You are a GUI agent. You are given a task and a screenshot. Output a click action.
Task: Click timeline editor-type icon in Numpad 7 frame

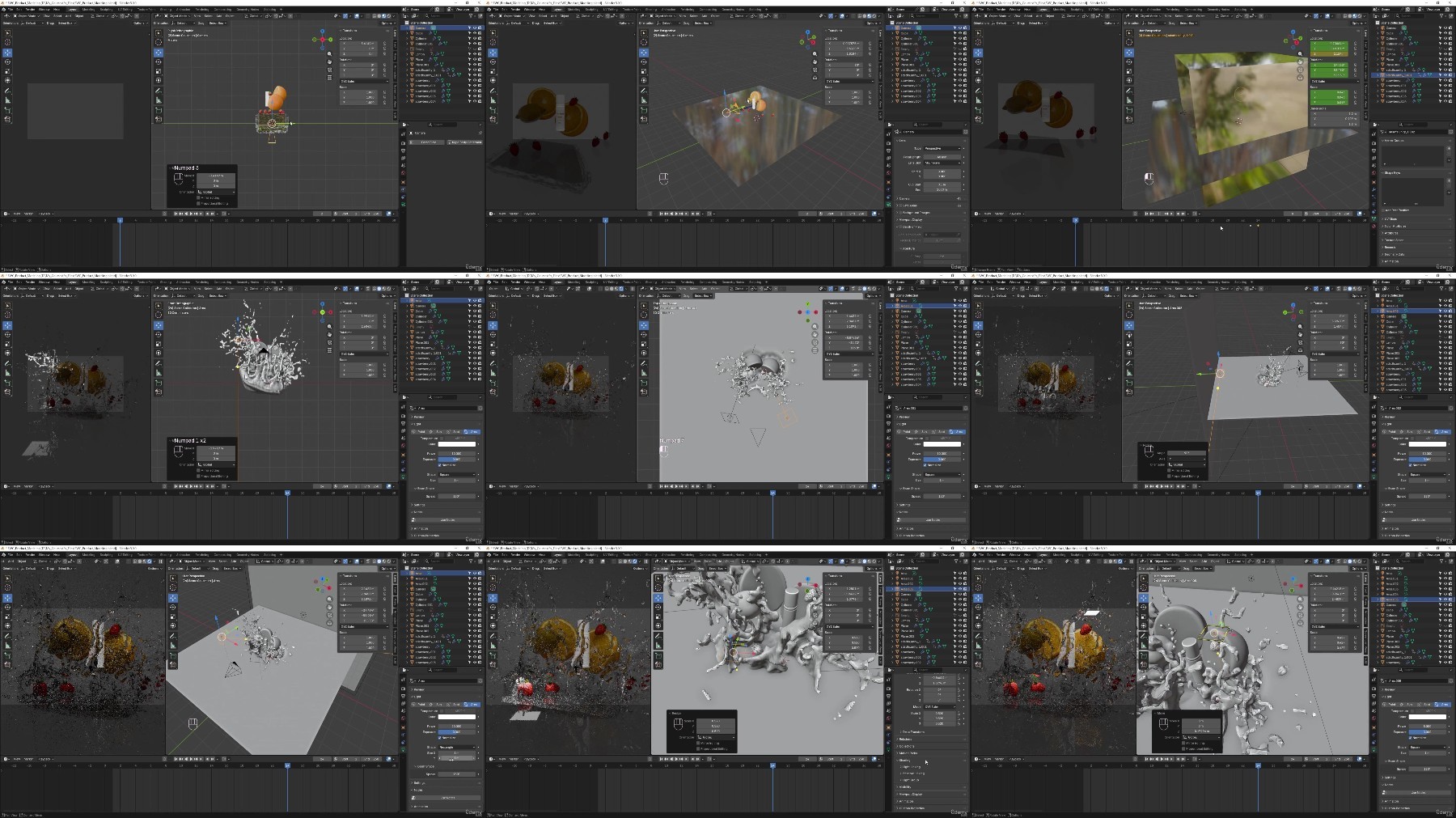492,486
